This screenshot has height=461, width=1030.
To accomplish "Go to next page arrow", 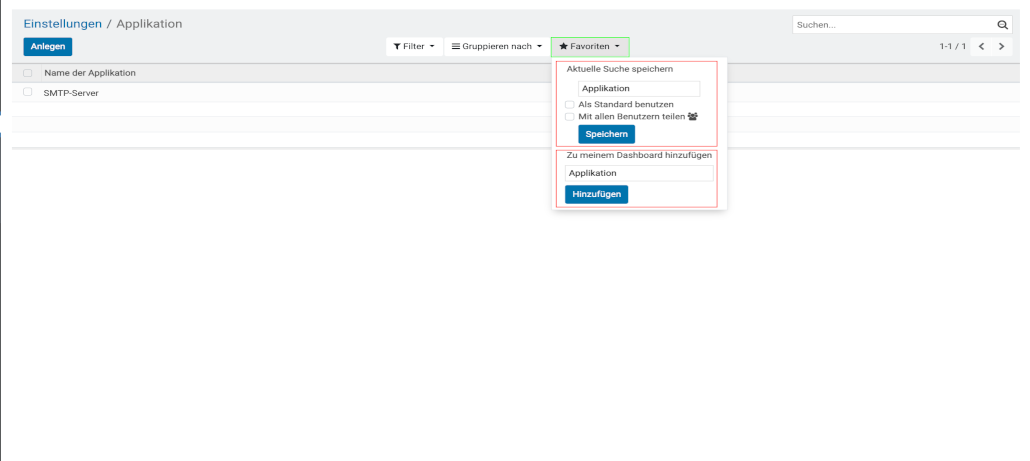I will tap(1001, 47).
